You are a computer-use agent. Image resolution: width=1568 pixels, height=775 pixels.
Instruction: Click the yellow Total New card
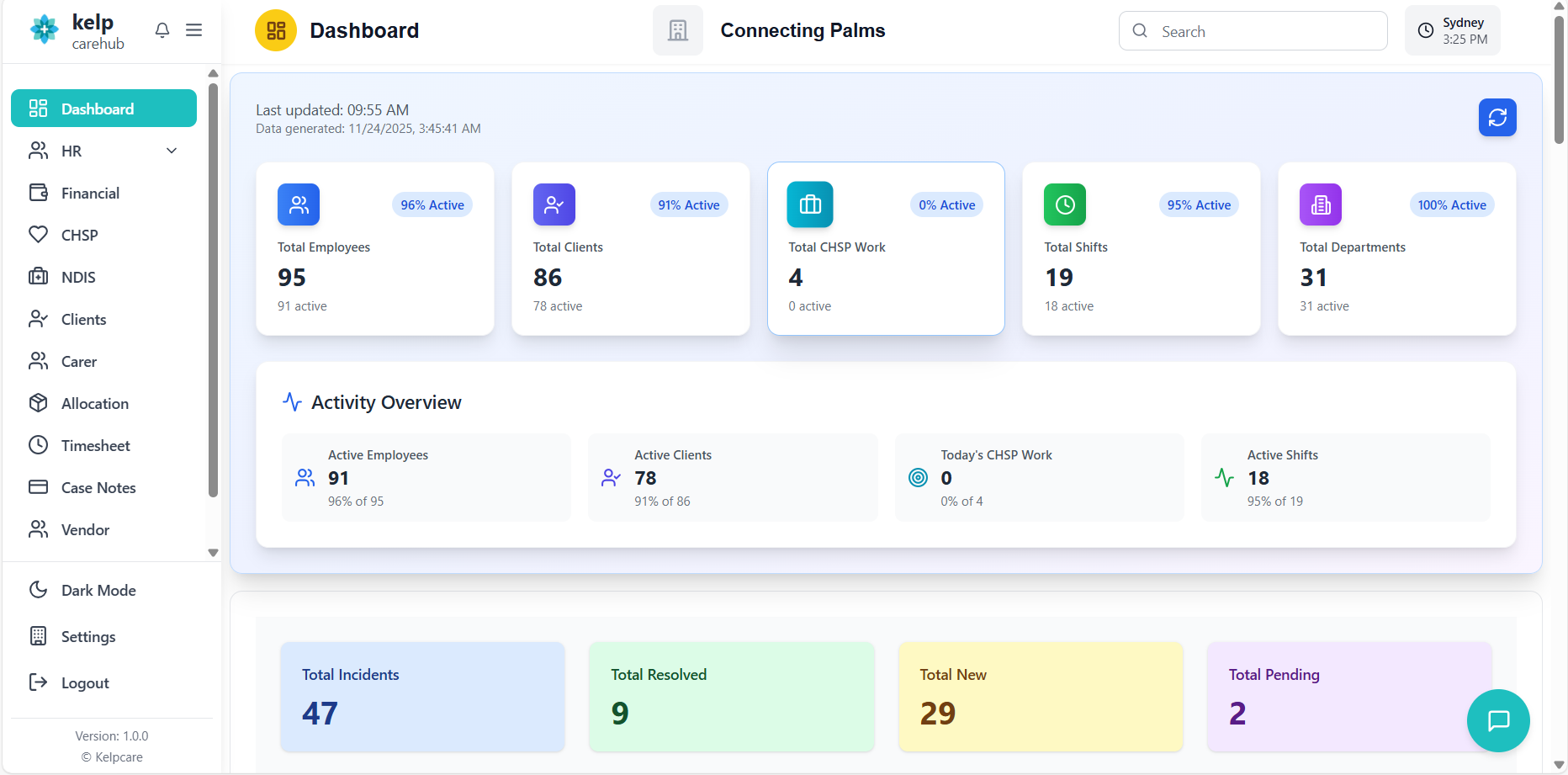[x=1041, y=697]
